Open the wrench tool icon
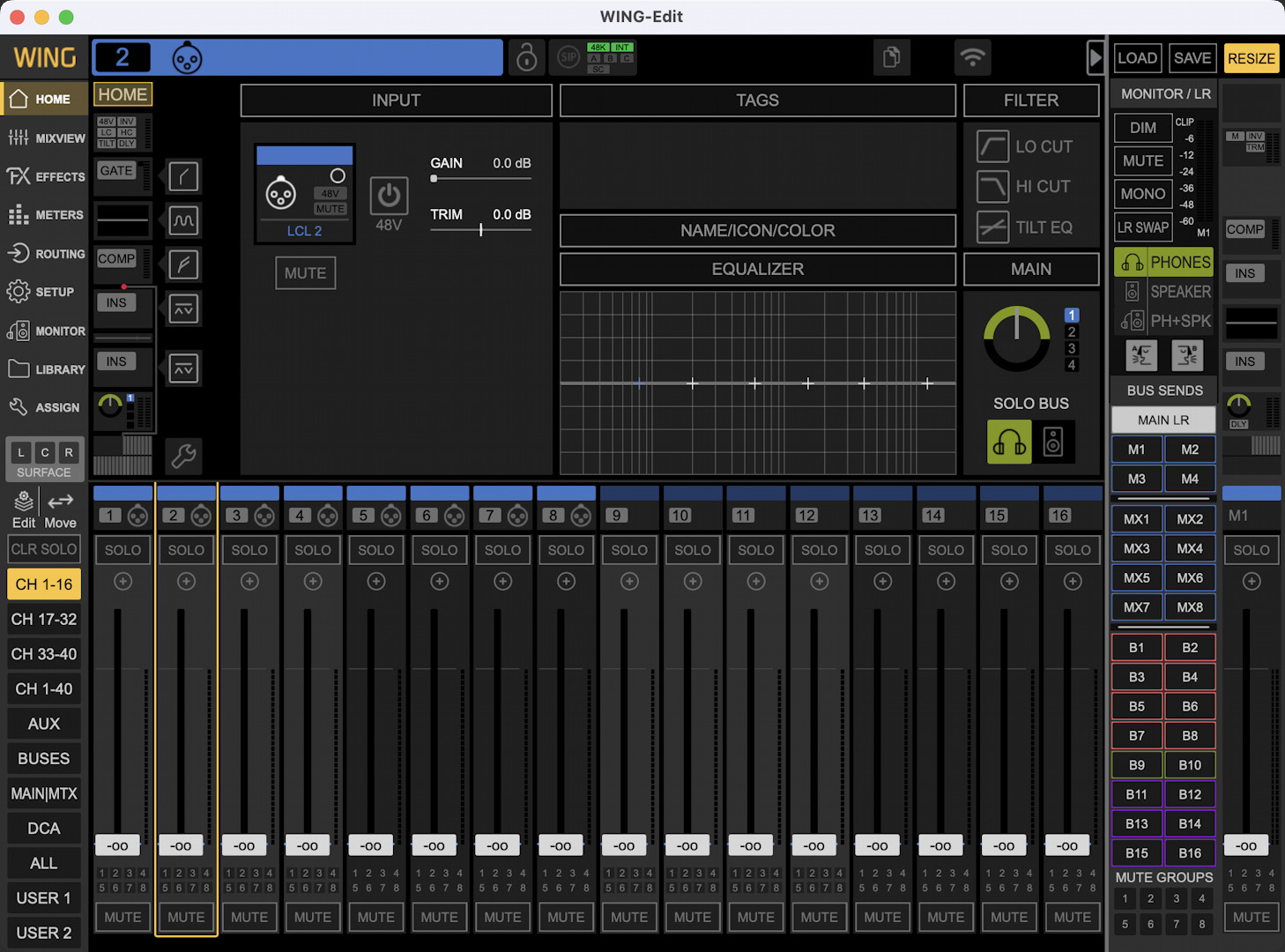 (x=183, y=456)
